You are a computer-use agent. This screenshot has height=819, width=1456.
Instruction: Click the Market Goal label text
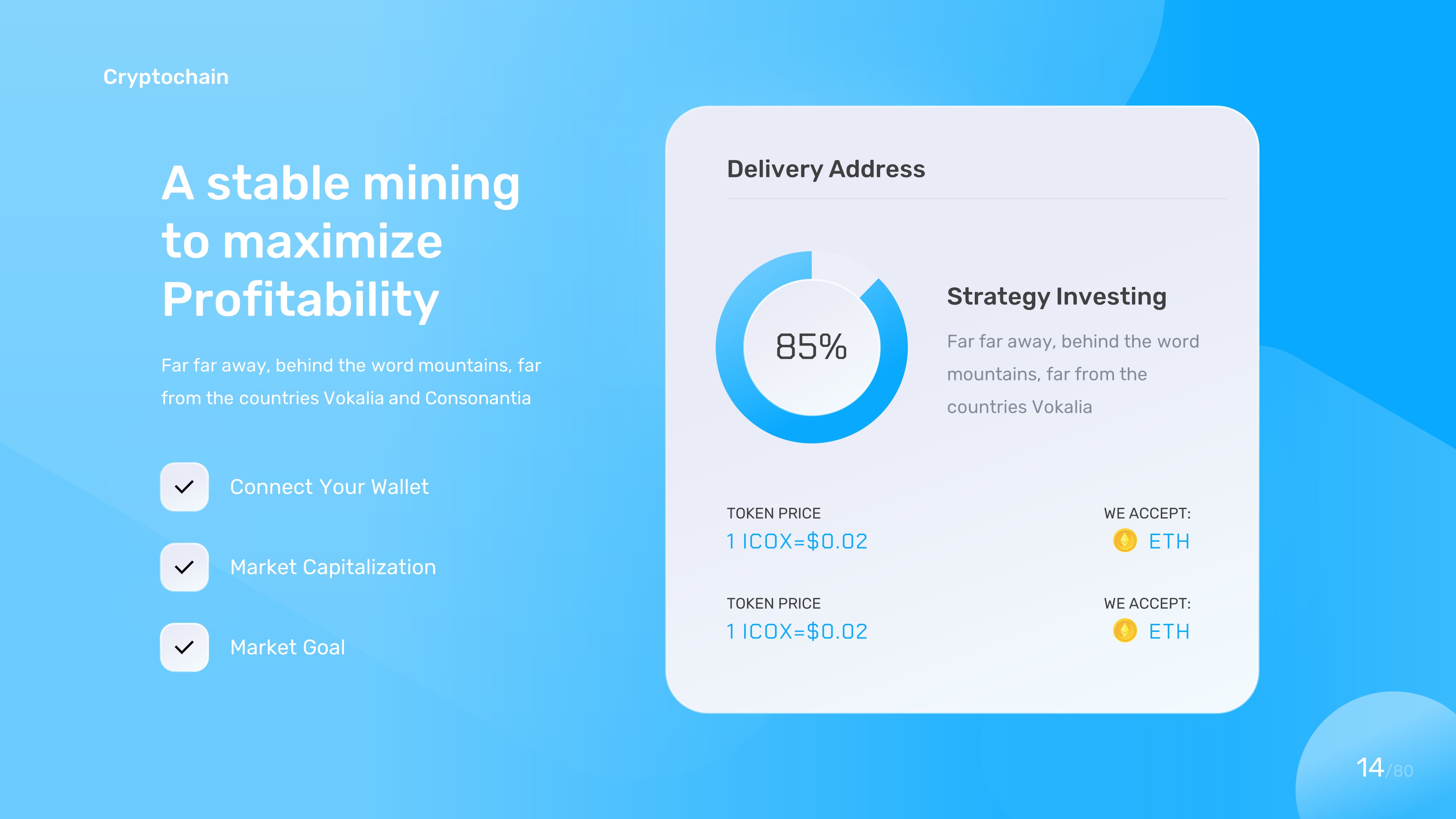point(287,647)
